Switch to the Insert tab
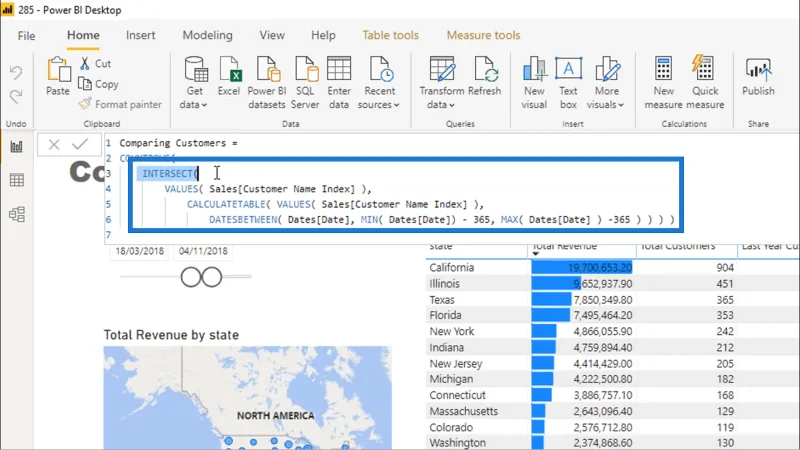 [x=140, y=35]
